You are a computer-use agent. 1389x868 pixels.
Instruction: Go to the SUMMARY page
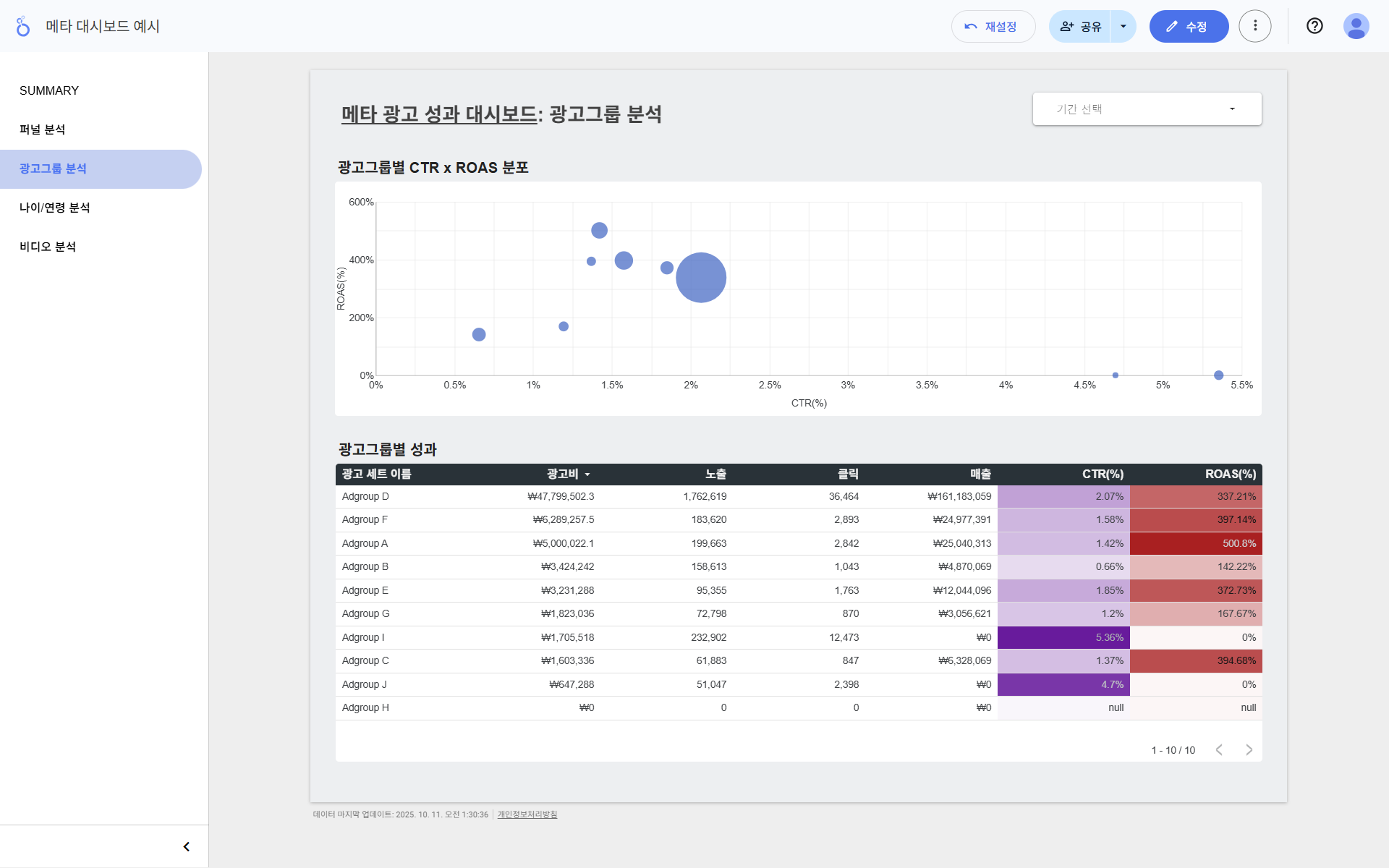(49, 90)
